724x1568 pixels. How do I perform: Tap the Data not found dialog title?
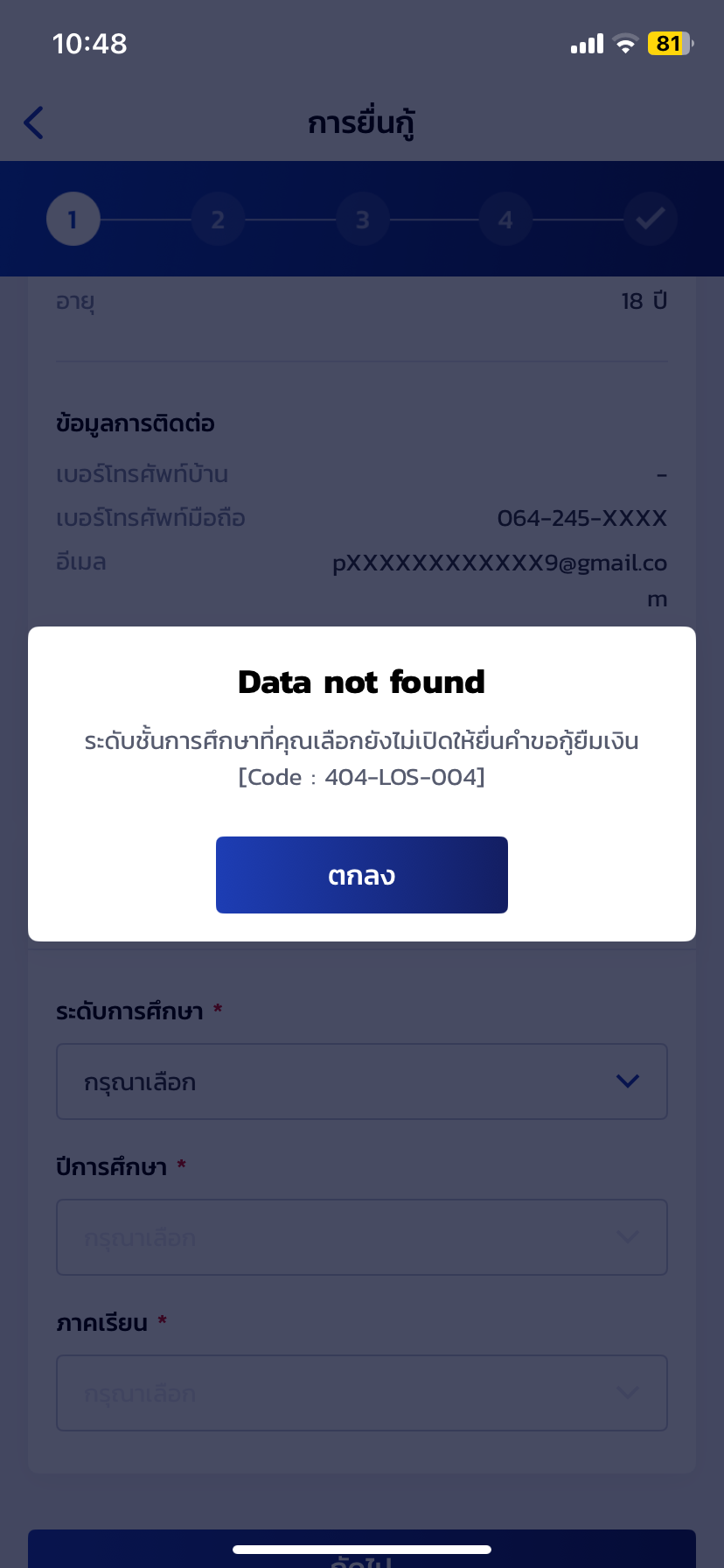[362, 682]
